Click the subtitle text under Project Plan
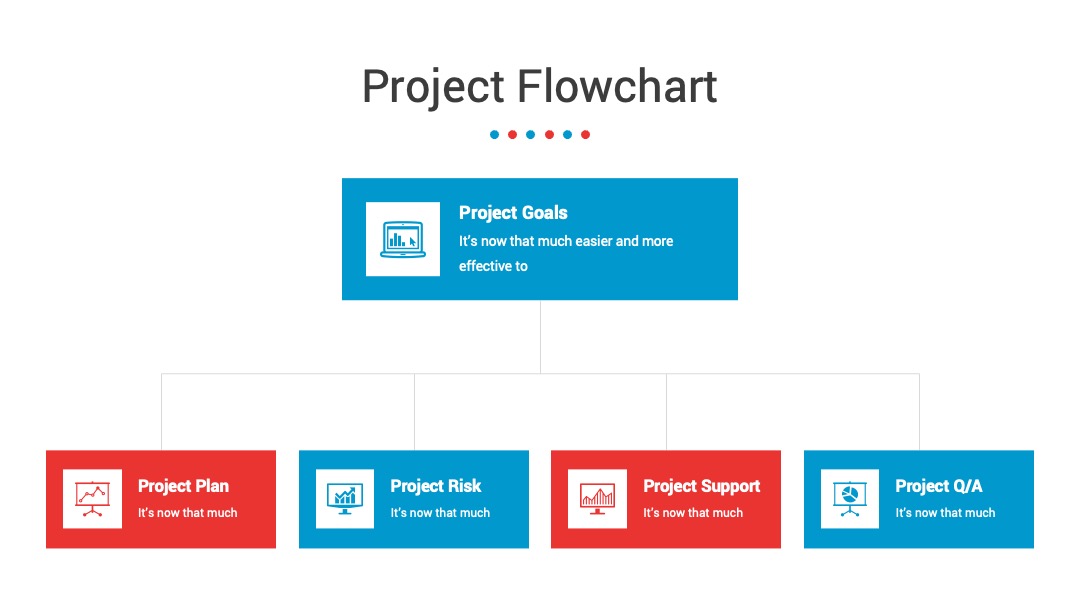 pyautogui.click(x=187, y=513)
